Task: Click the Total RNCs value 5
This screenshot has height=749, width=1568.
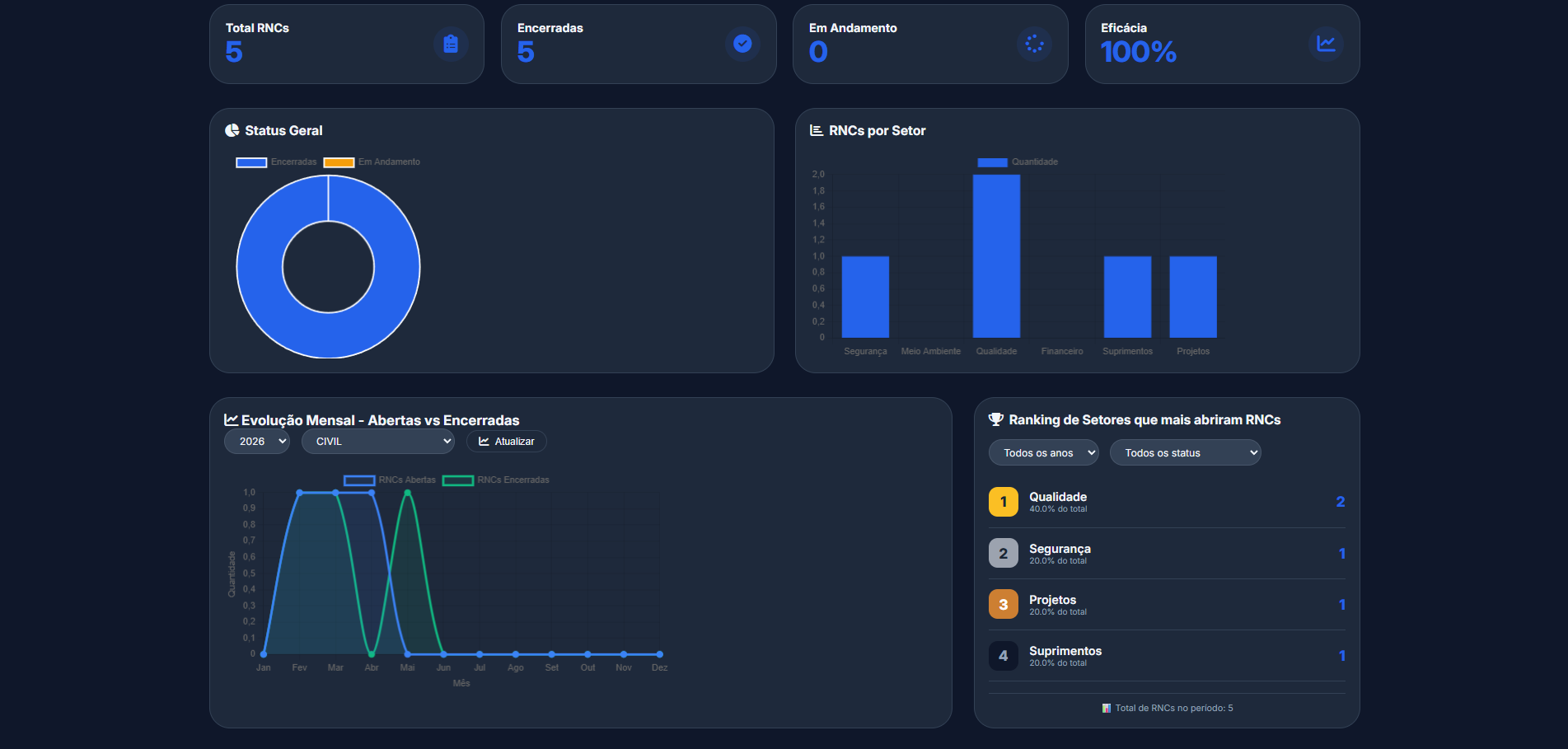Action: tap(234, 52)
